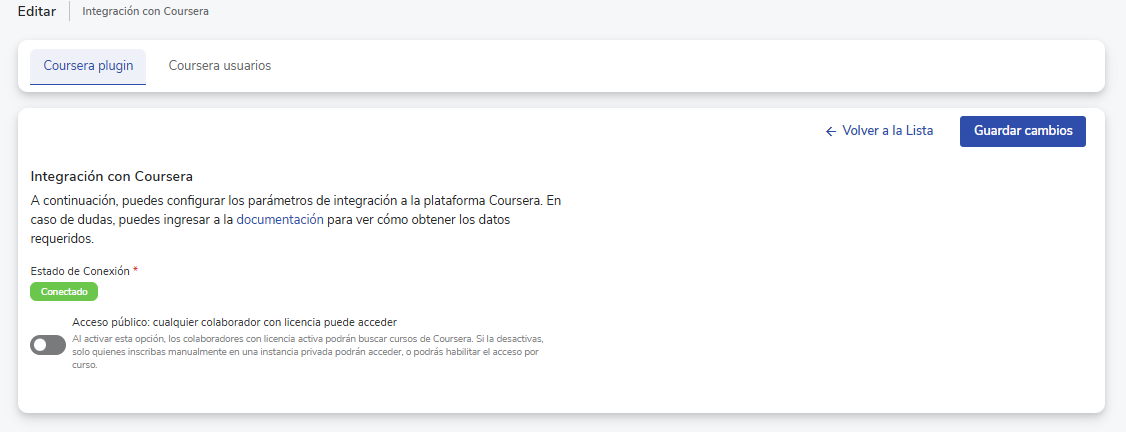Enable the Acceso público toggle switch
Screen dimensions: 1126x432
click(x=48, y=345)
